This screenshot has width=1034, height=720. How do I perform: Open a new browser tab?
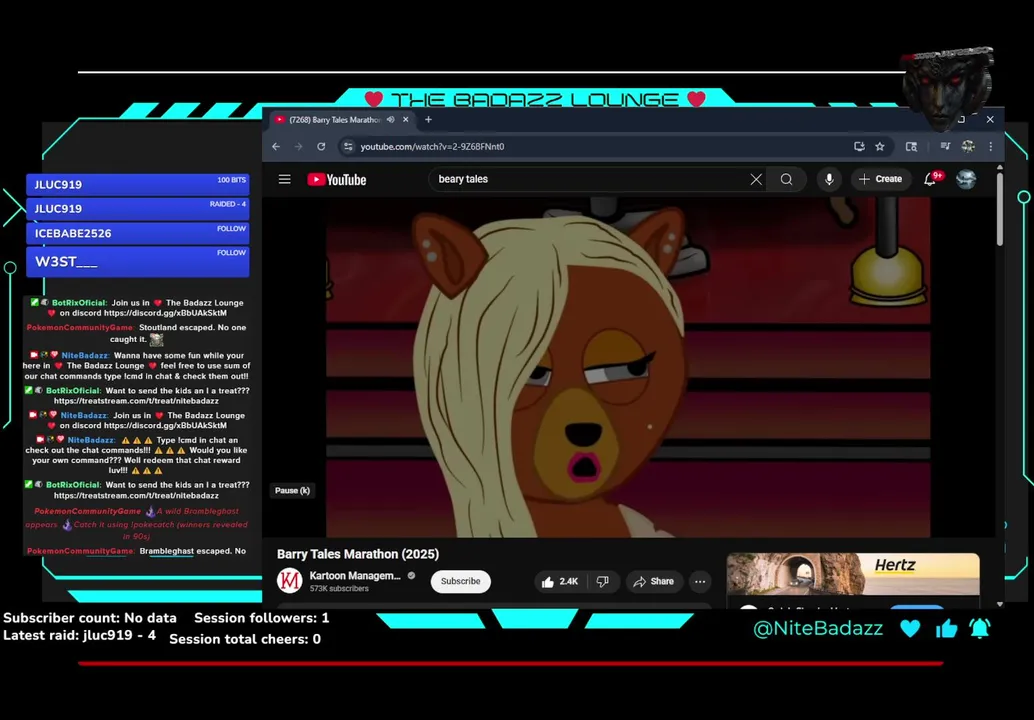point(429,119)
